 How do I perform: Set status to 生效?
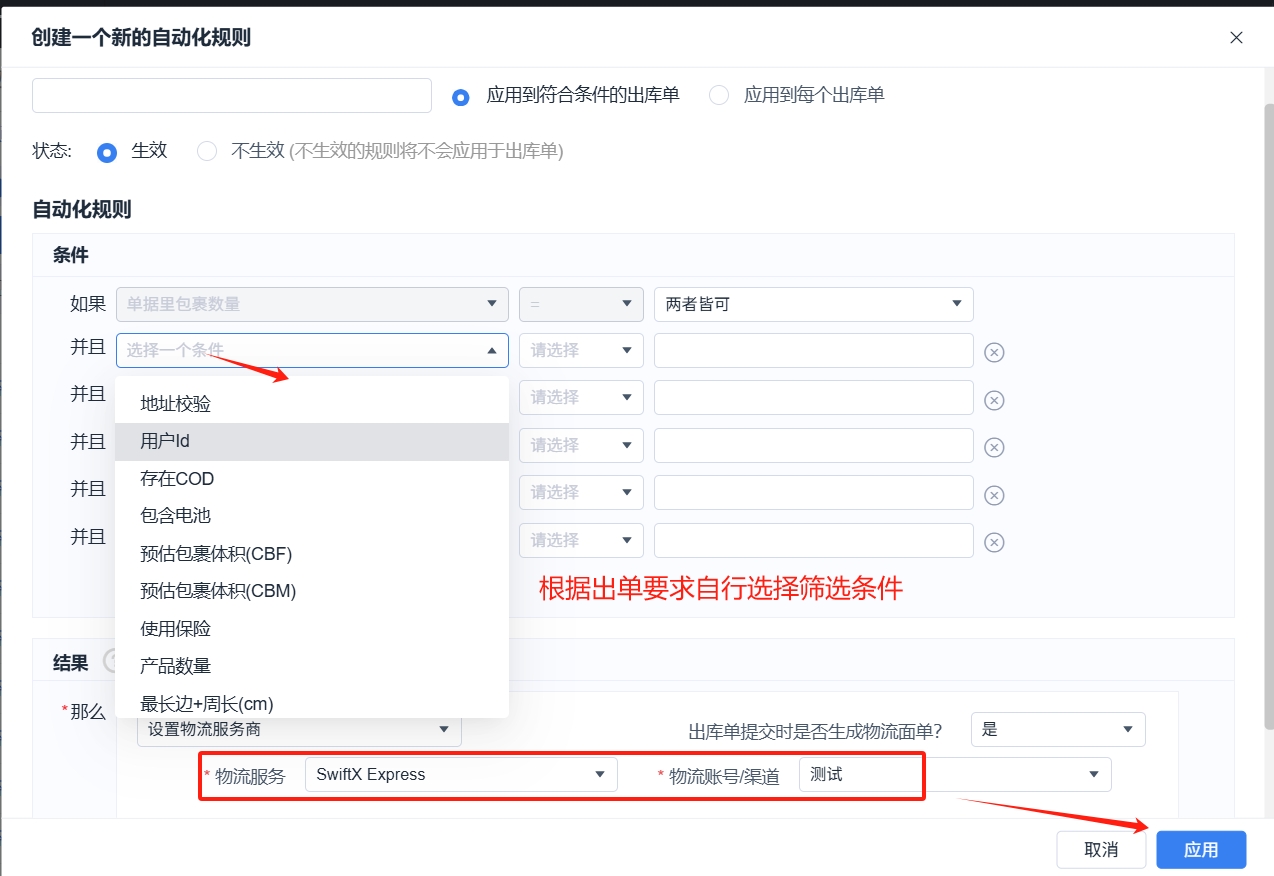(x=107, y=152)
